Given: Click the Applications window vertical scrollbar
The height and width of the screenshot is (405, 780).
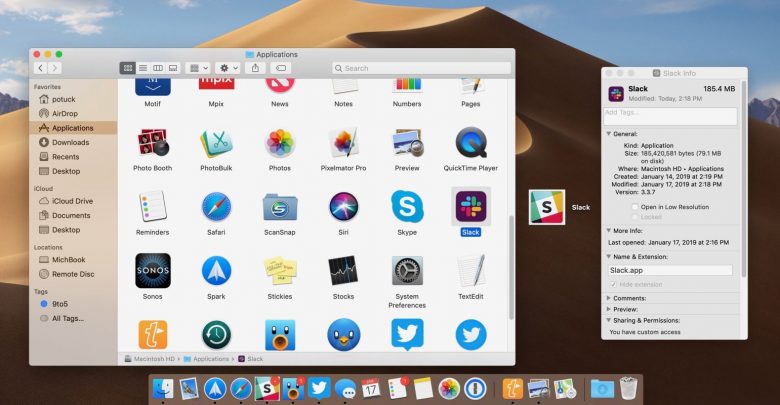Looking at the screenshot, I should [x=511, y=268].
